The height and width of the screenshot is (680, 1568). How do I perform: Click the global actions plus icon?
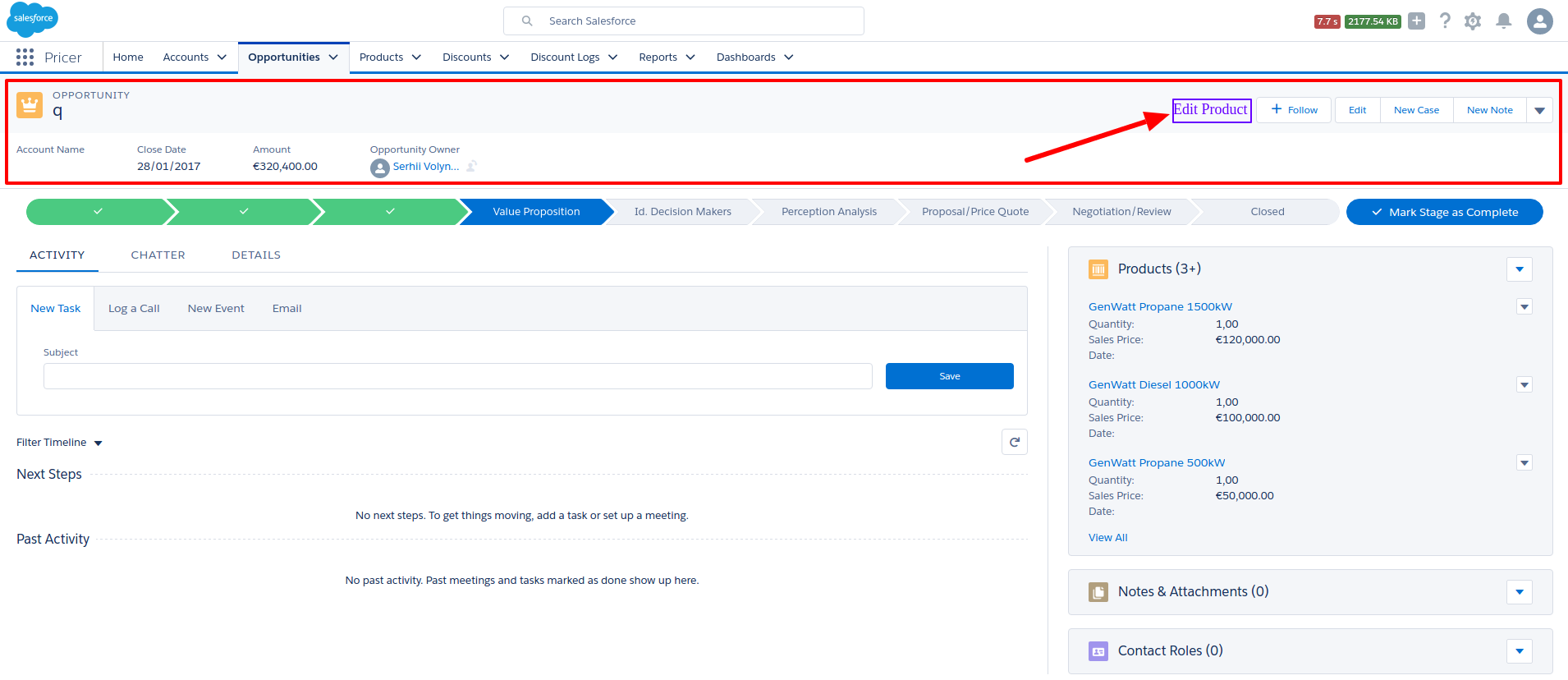pyautogui.click(x=1416, y=21)
